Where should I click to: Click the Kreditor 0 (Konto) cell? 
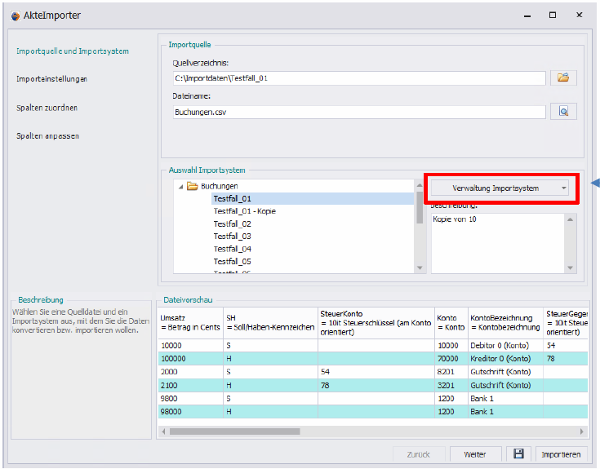505,359
